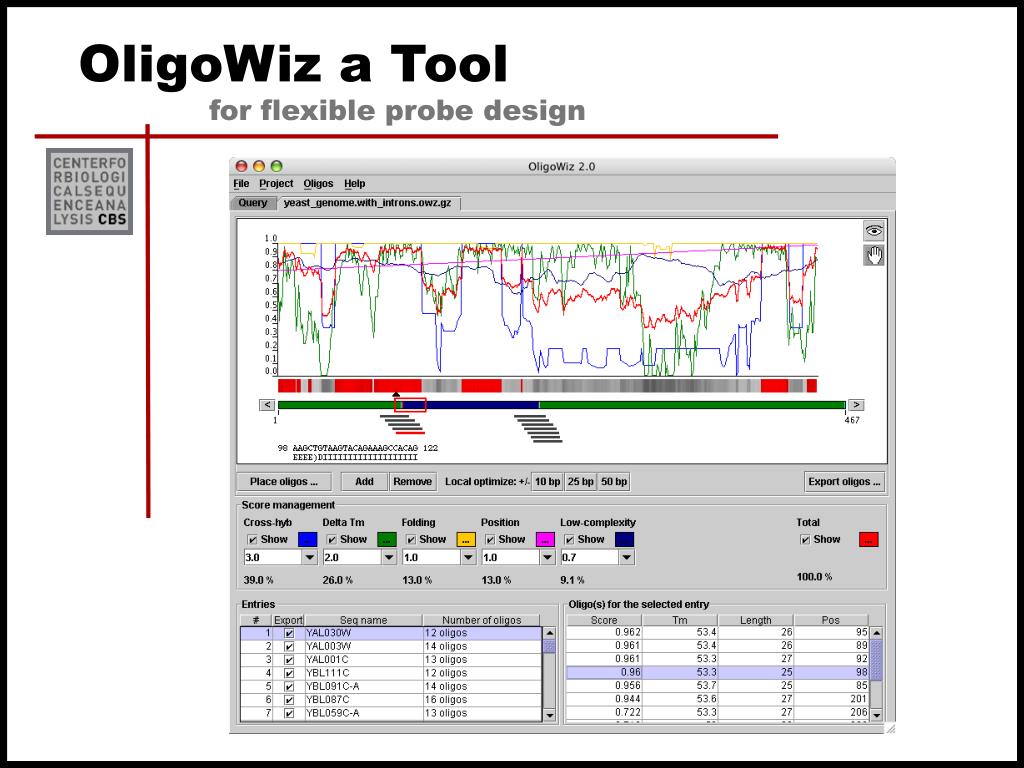Viewport: 1024px width, 768px height.
Task: Select entry YBL059C-A
Action: pyautogui.click(x=391, y=713)
